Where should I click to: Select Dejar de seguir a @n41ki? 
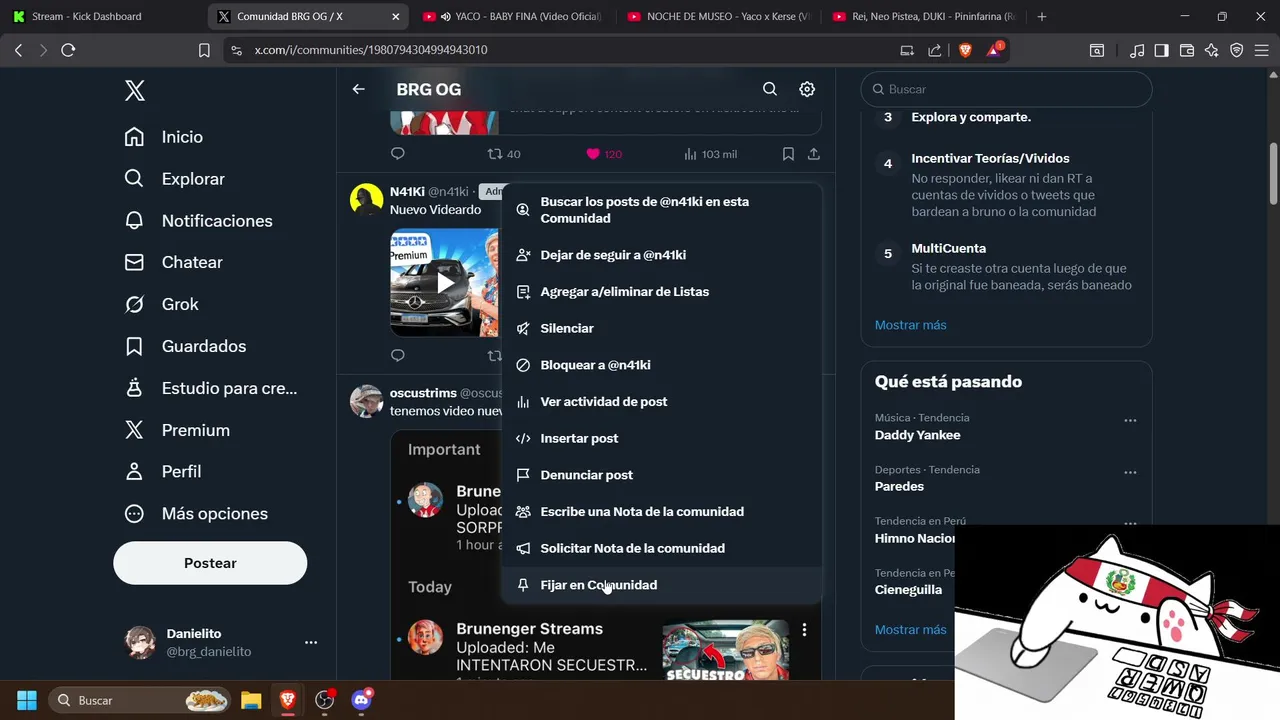click(661, 255)
